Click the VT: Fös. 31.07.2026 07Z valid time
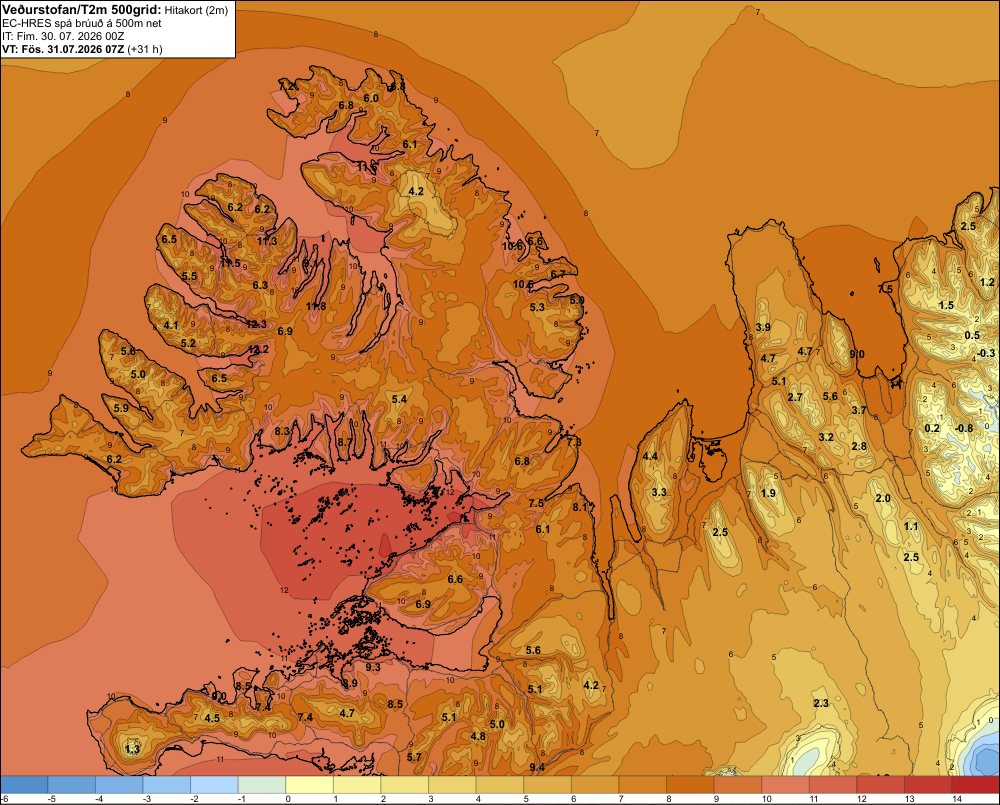 tap(64, 49)
